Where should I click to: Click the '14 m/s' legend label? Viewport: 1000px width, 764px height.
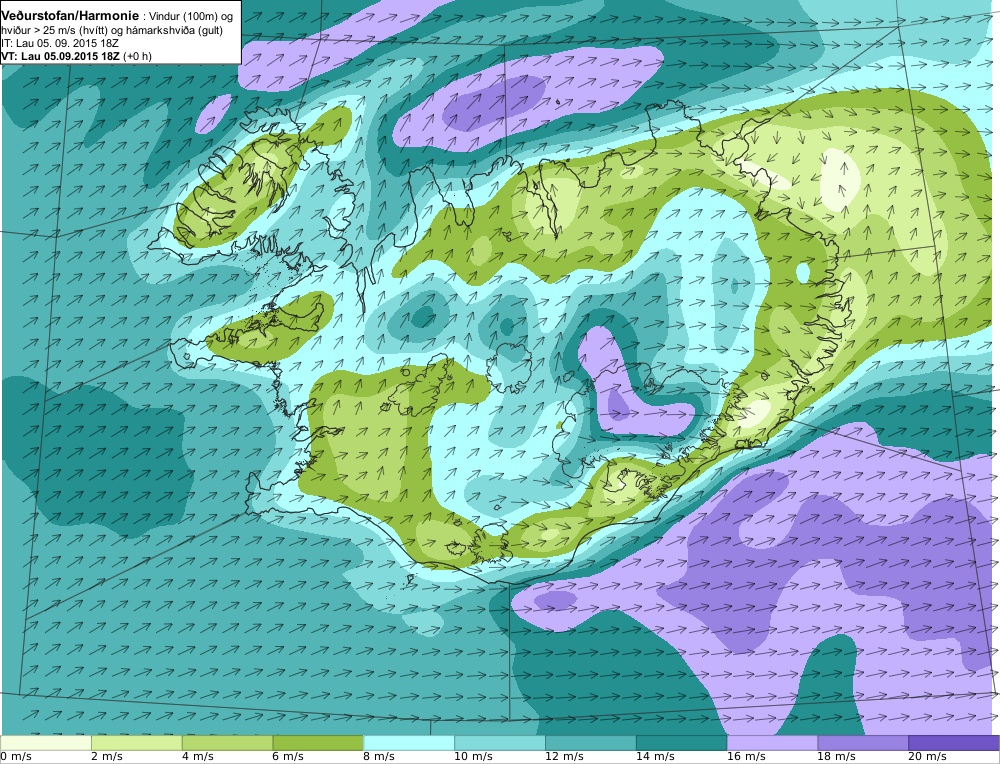pyautogui.click(x=655, y=757)
